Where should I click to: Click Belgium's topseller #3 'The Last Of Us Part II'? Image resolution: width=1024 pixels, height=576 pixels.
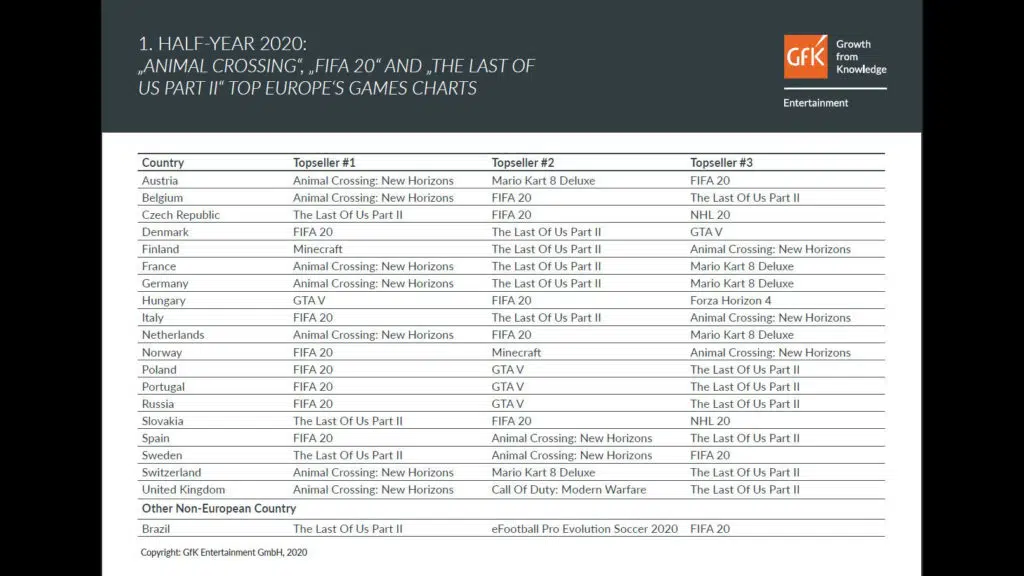[x=744, y=197]
